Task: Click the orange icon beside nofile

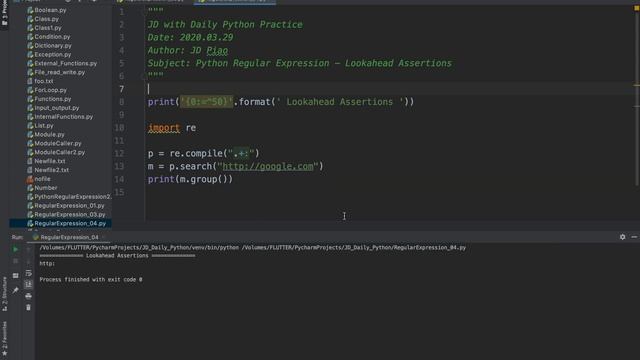Action: point(30,179)
